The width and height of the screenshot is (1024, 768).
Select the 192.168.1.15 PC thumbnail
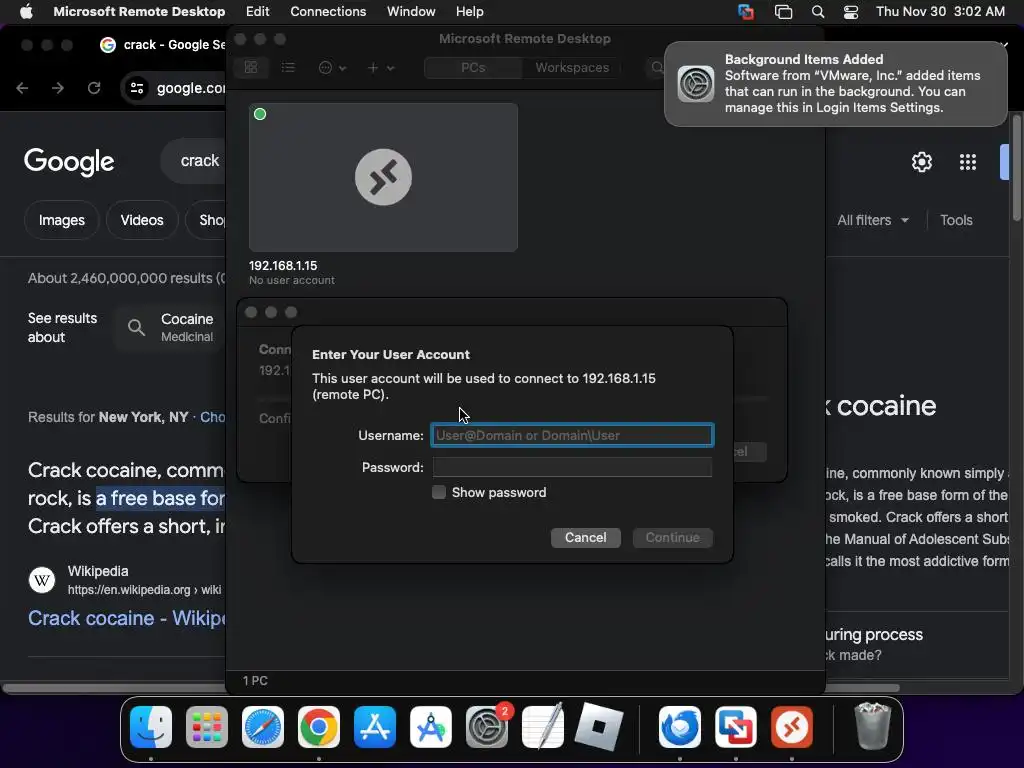(383, 177)
